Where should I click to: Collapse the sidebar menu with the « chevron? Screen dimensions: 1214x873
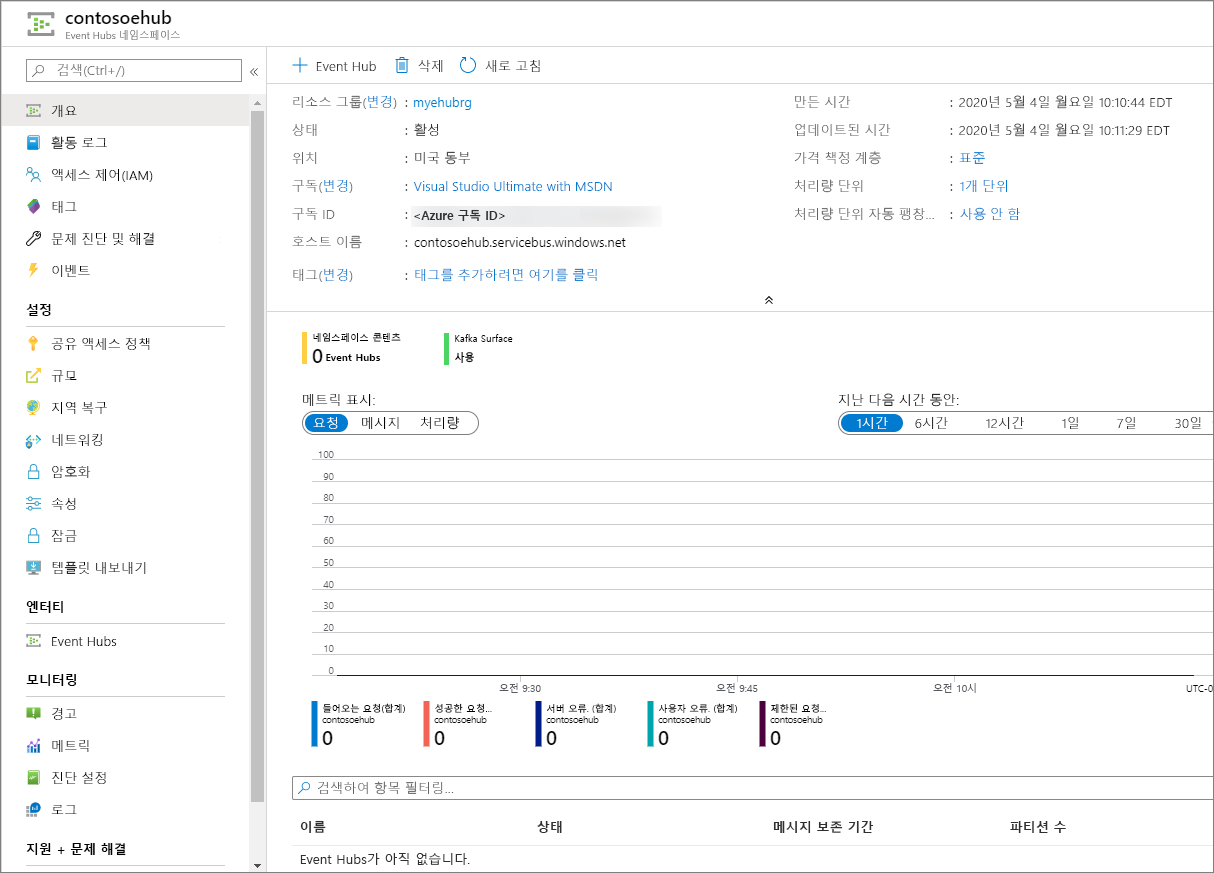pyautogui.click(x=254, y=71)
